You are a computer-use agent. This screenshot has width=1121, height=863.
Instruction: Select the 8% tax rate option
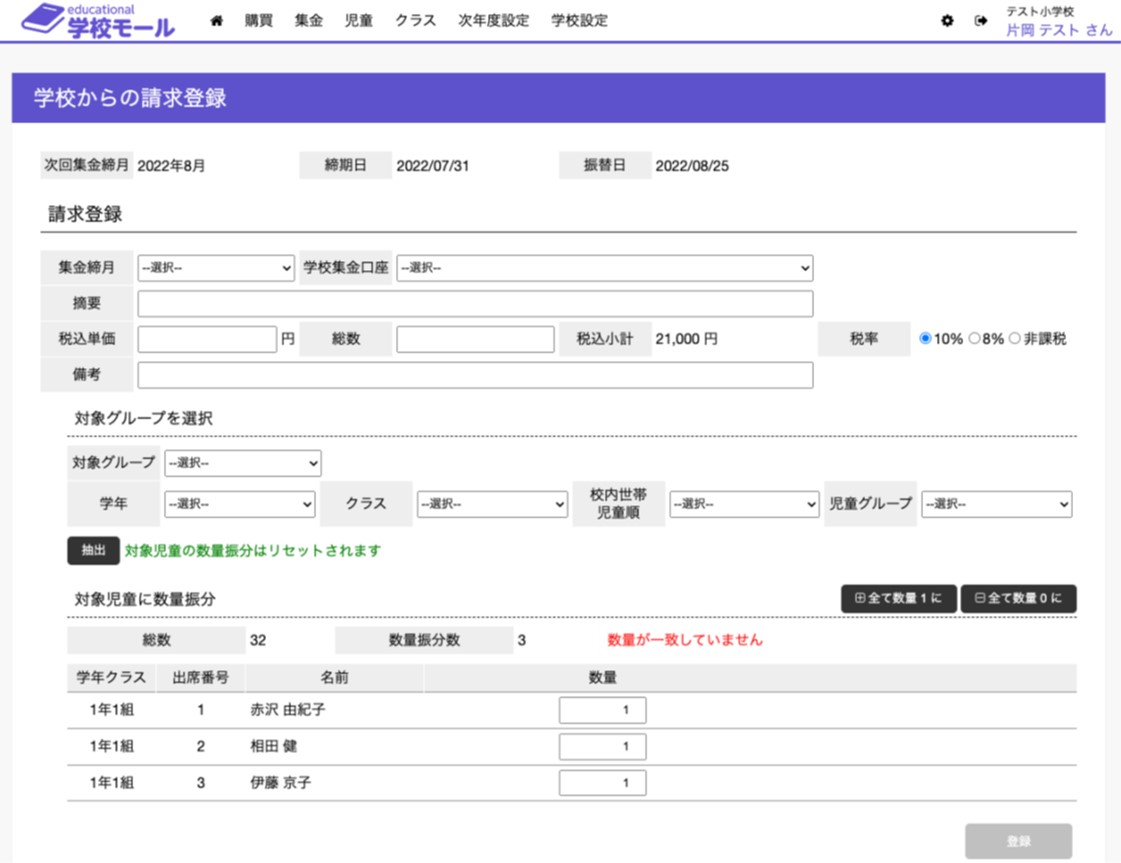pyautogui.click(x=975, y=339)
